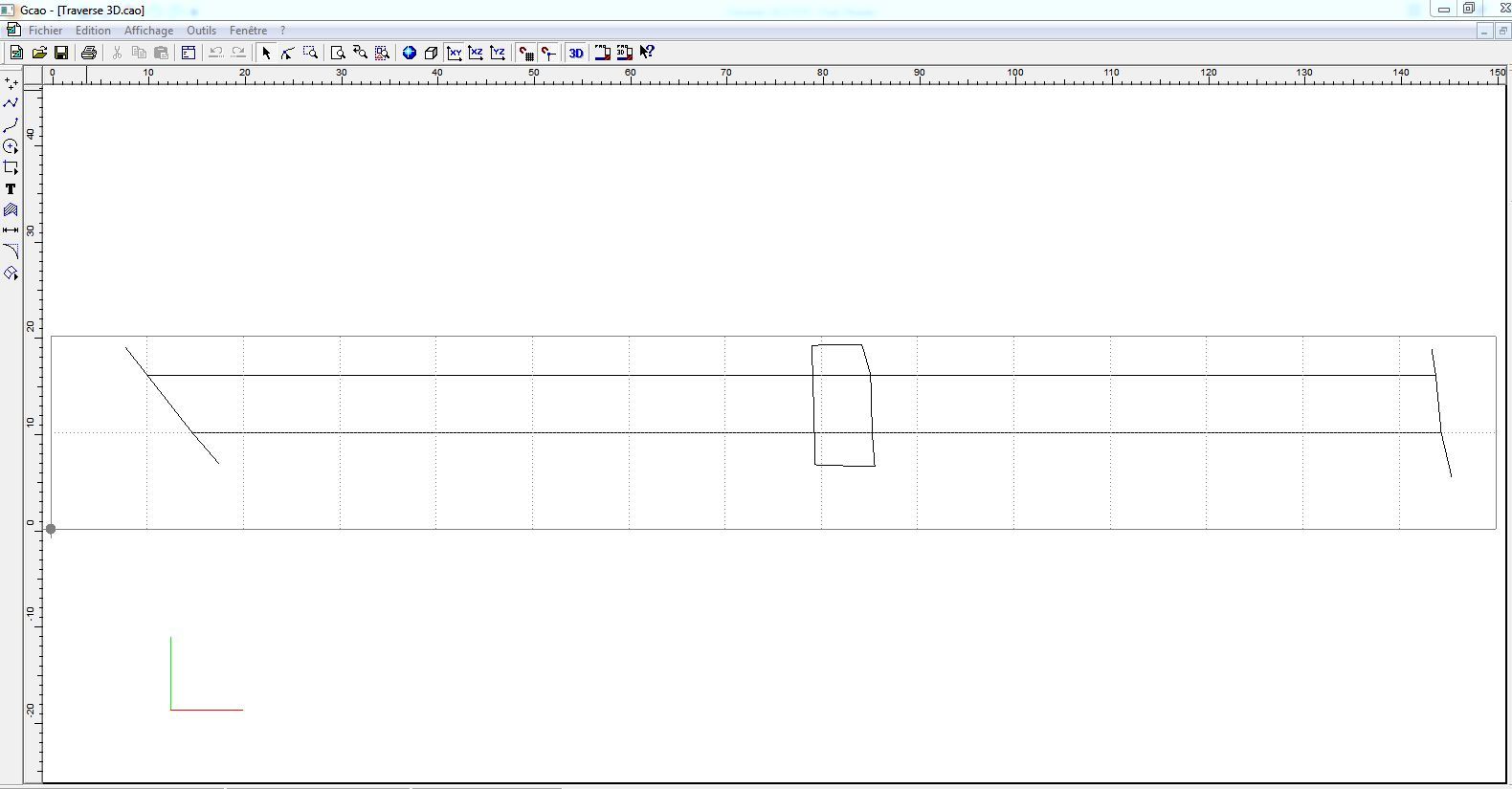Open the Outils menu
Image resolution: width=1512 pixels, height=789 pixels.
pos(201,31)
